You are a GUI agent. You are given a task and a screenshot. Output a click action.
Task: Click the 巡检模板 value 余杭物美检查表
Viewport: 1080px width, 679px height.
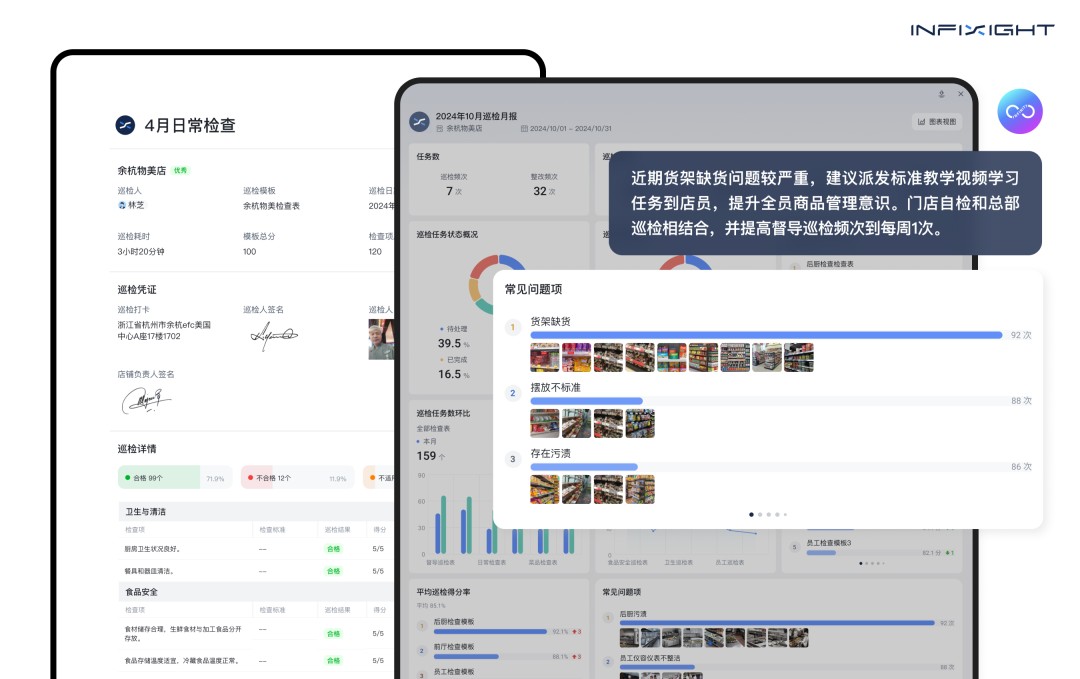coord(271,206)
